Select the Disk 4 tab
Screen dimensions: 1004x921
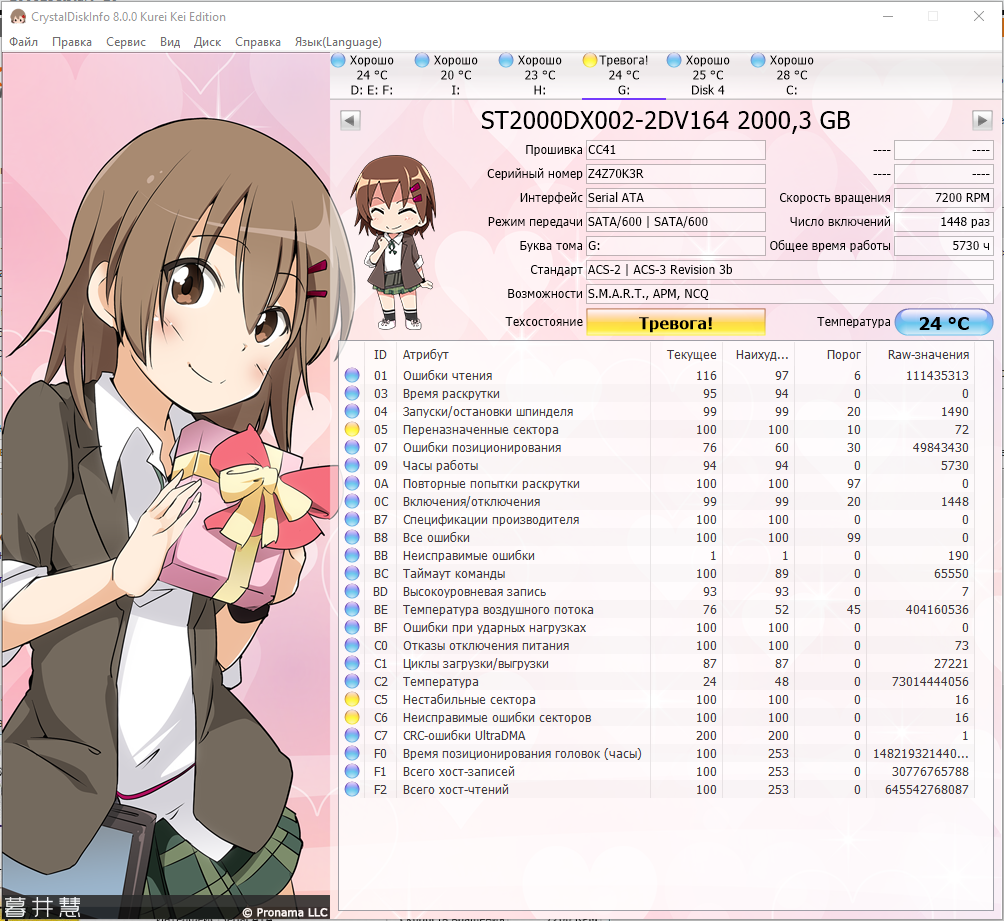708,75
